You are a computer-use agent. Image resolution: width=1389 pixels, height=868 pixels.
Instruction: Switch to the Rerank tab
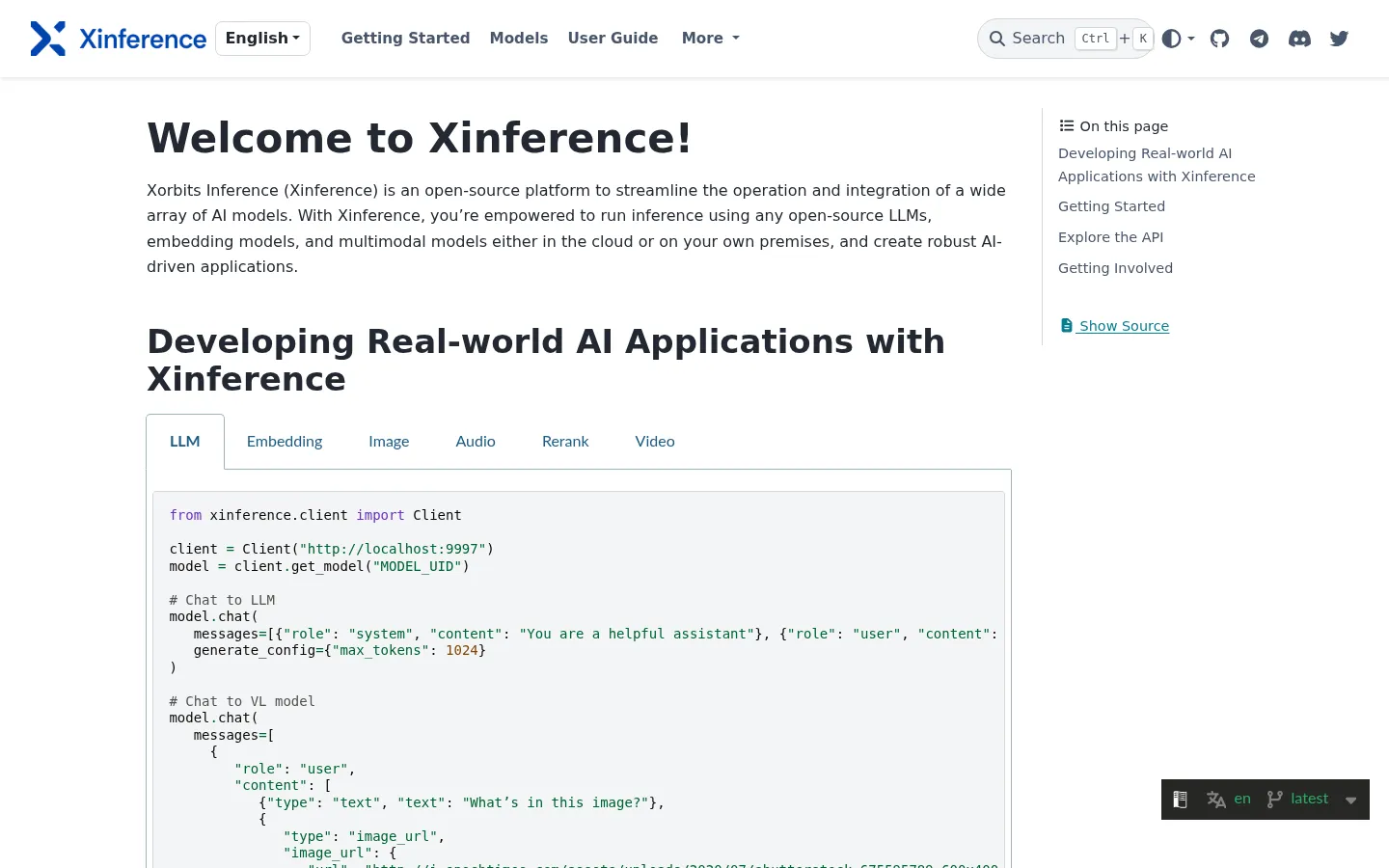click(x=565, y=442)
